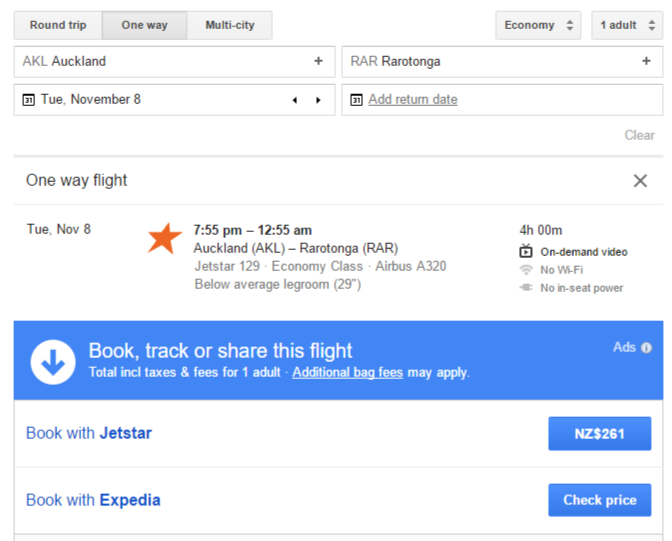This screenshot has height=541, width=672.
Task: Click the calendar icon beside Add return date
Action: click(357, 100)
